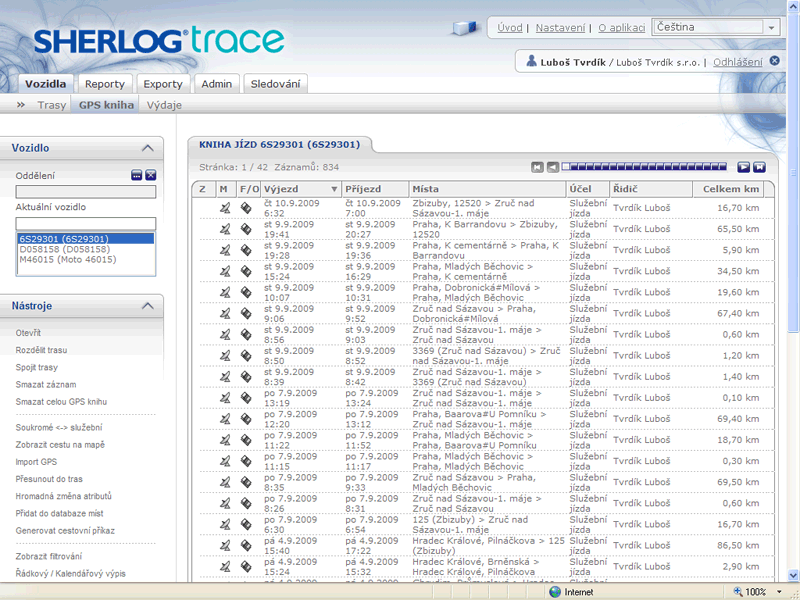The height and width of the screenshot is (600, 800).
Task: Click the page progress bar slider
Action: pos(644,166)
